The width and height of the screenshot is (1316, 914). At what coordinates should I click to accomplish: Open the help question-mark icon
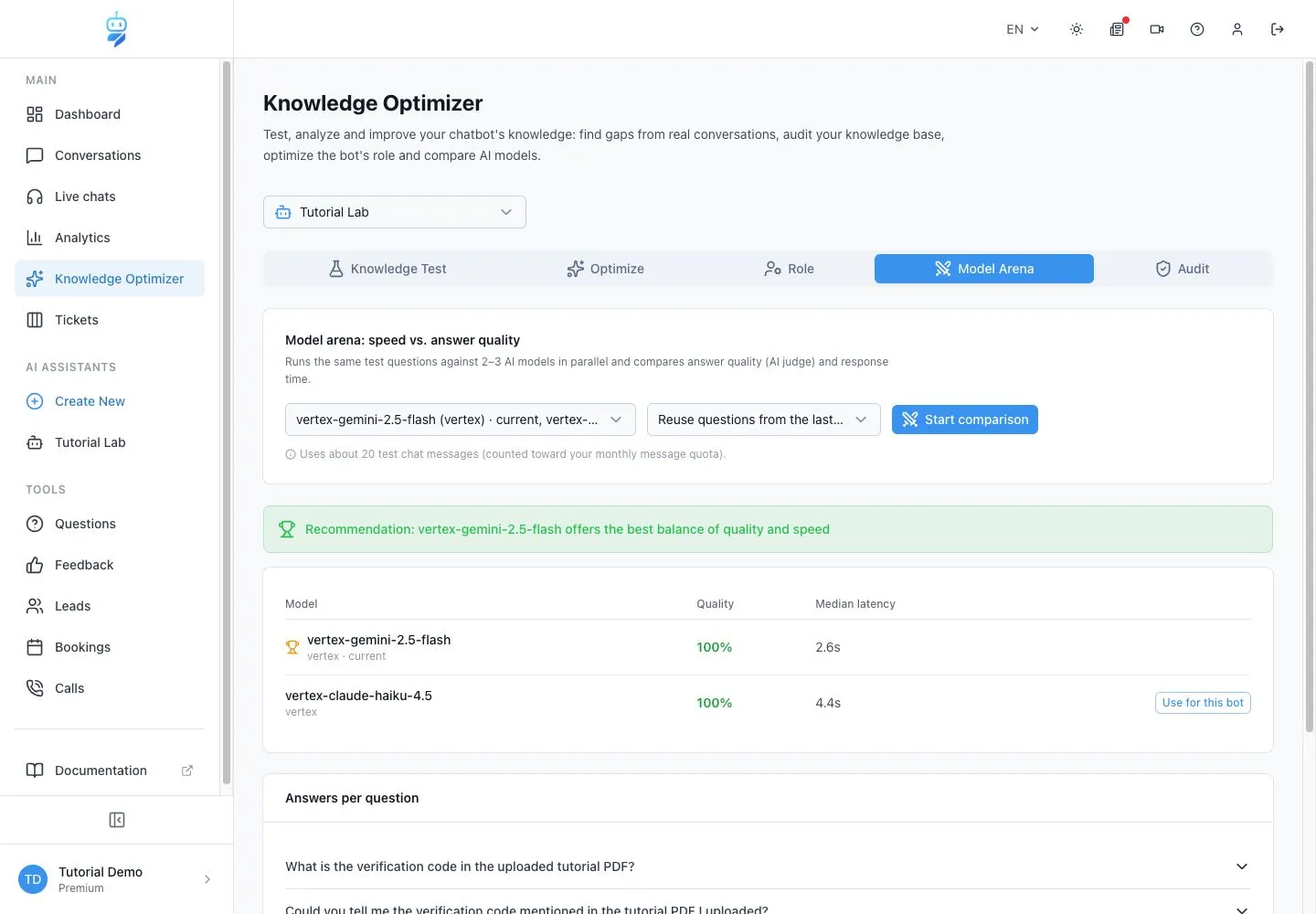pos(1197,29)
